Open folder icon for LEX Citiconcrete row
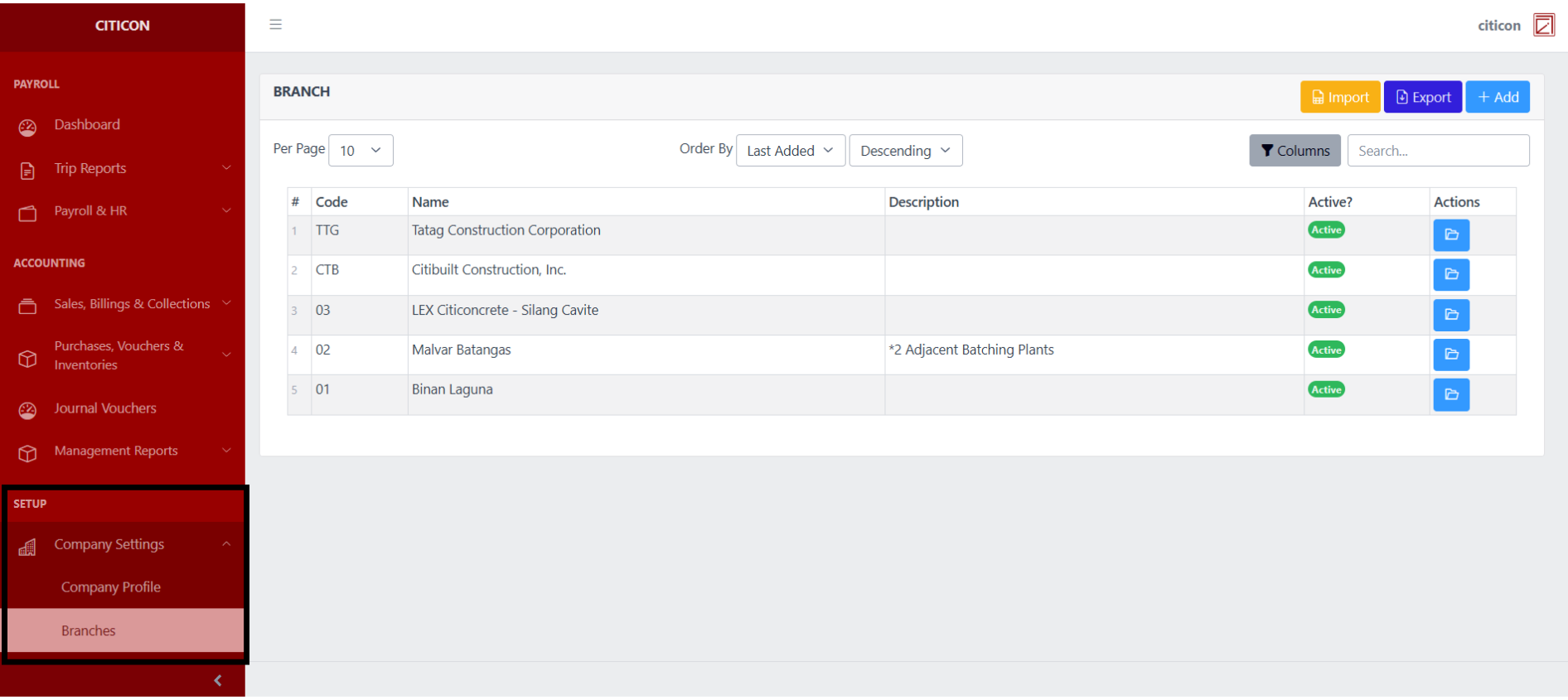The height and width of the screenshot is (700, 1568). pos(1450,315)
